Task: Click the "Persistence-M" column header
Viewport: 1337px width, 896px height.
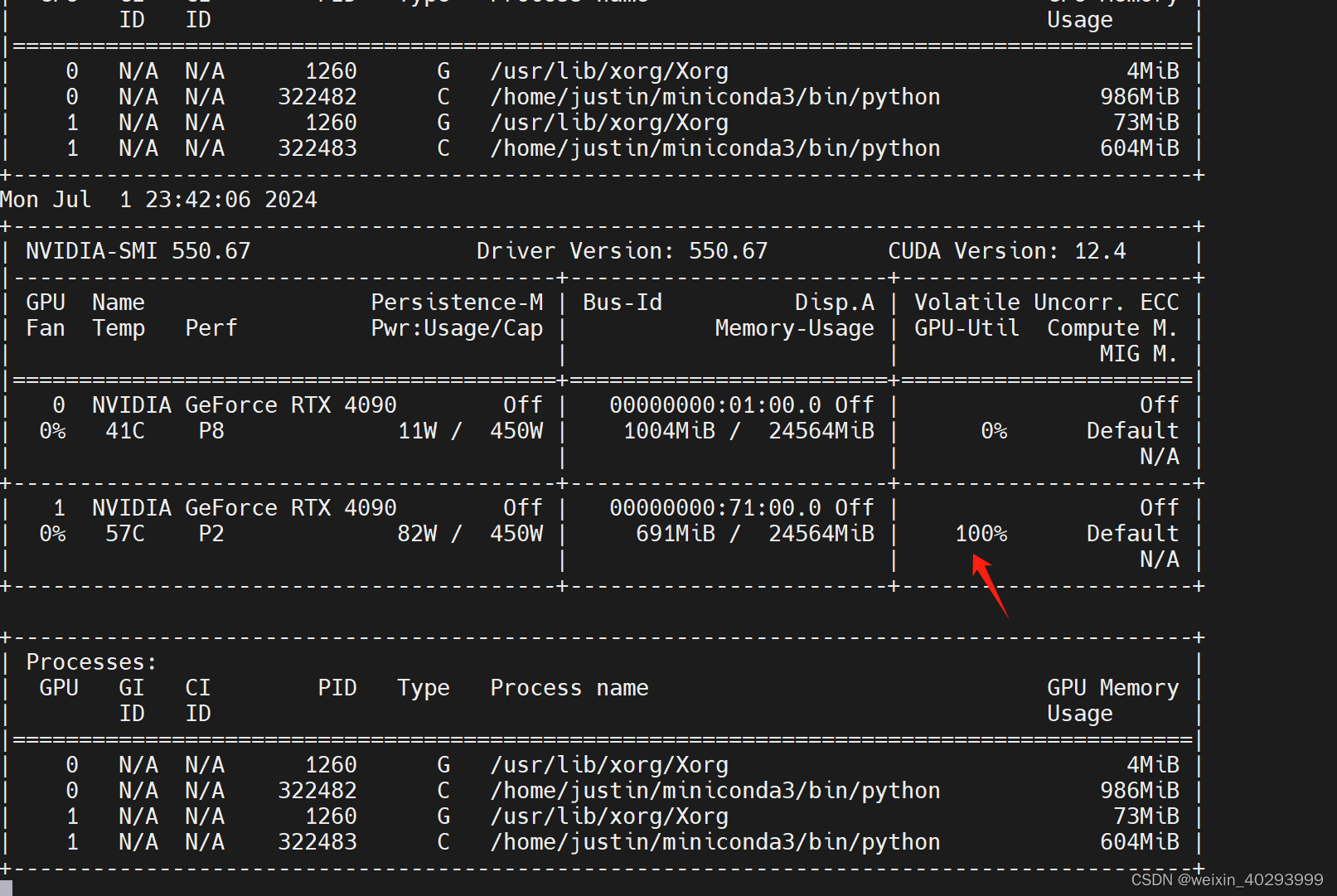Action: (457, 303)
